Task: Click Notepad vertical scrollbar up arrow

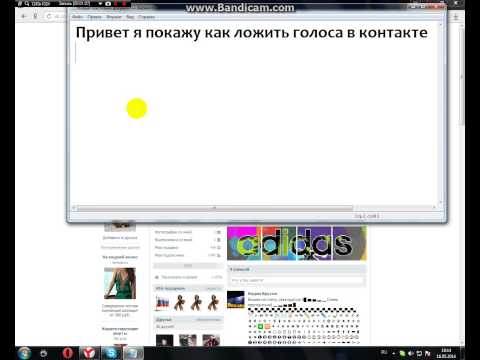Action: click(440, 25)
